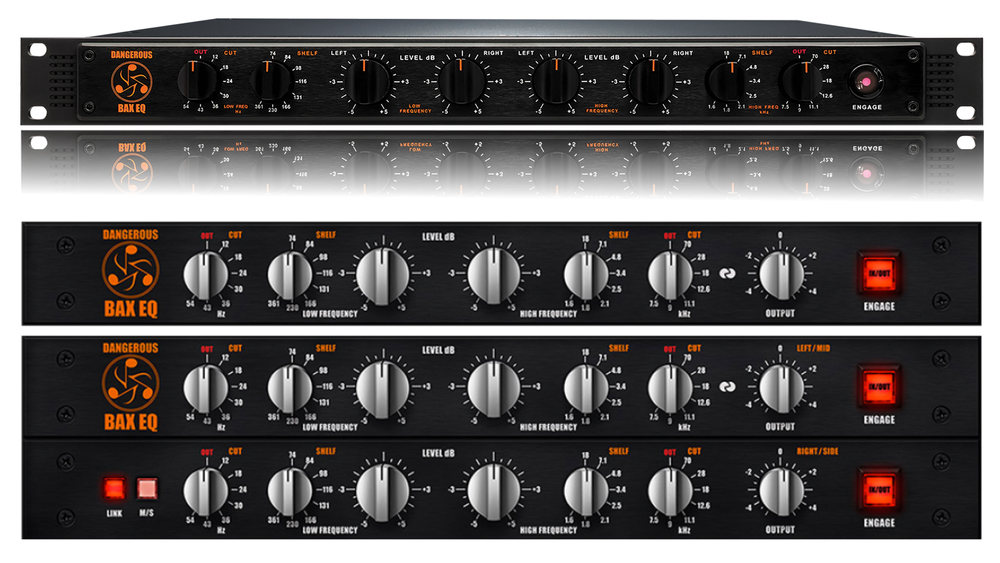
Task: Click the high frequency level knob on Left/Mid panel
Action: coord(494,390)
